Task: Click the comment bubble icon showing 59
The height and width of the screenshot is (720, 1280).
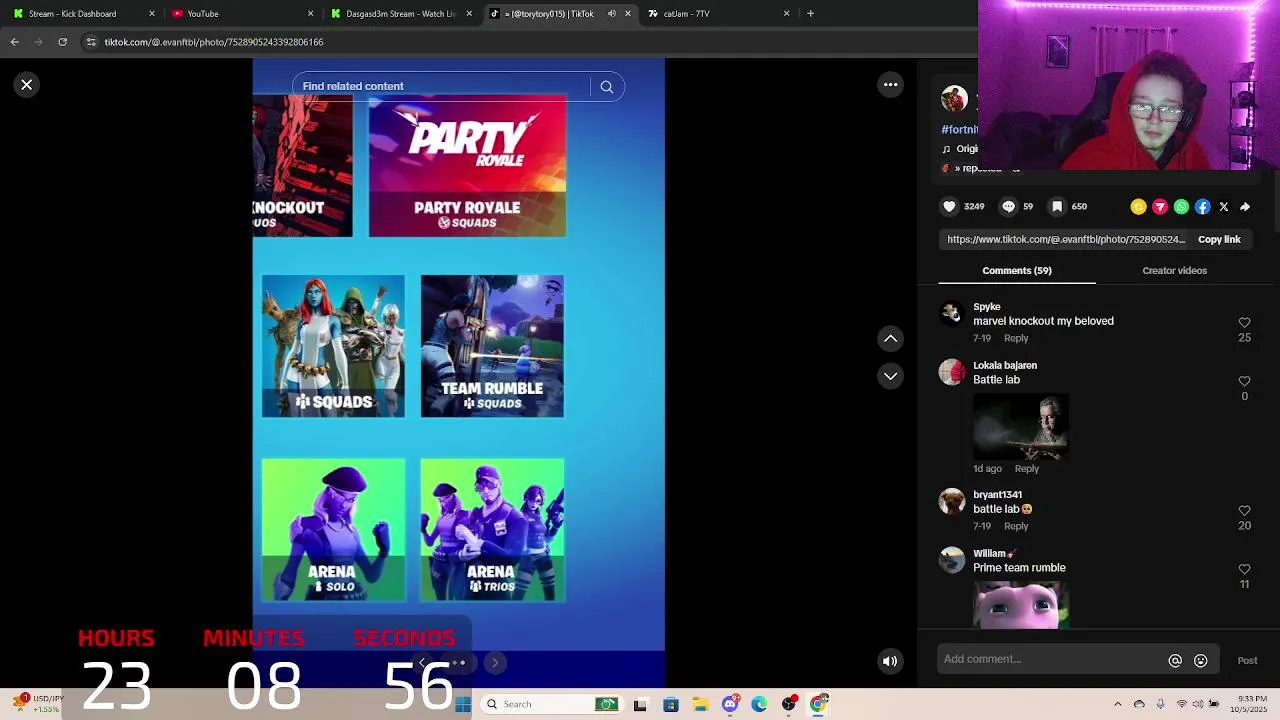Action: pyautogui.click(x=1008, y=207)
